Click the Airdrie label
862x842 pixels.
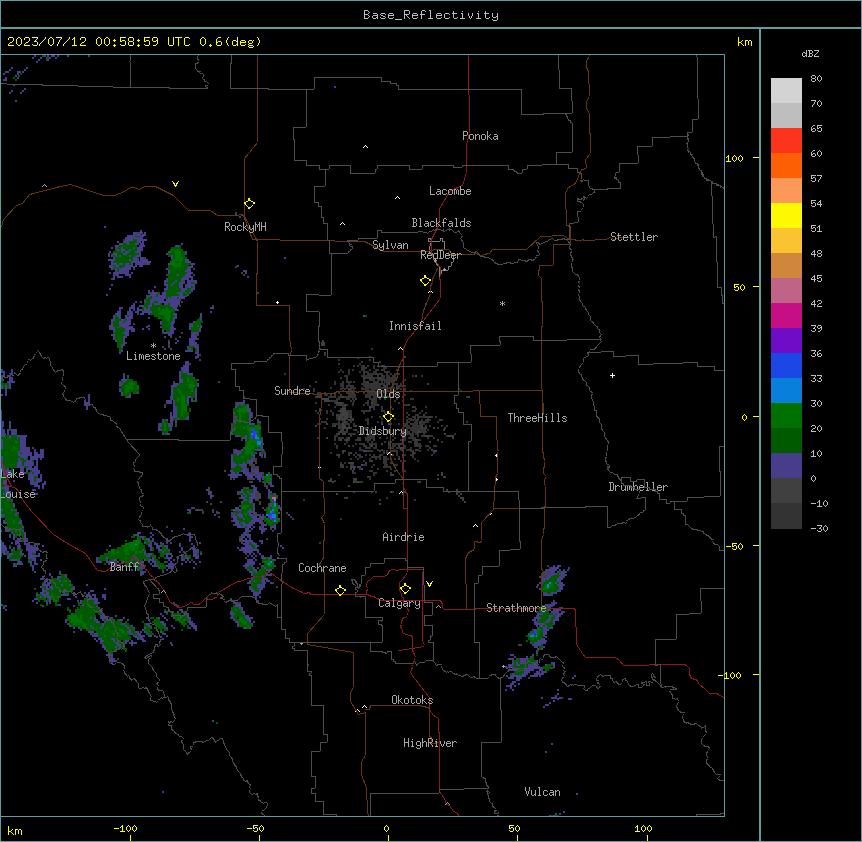[x=403, y=537]
